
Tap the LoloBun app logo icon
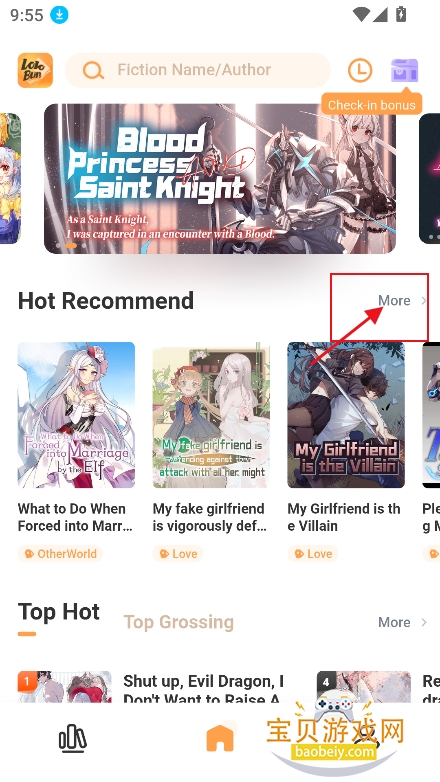(35, 70)
